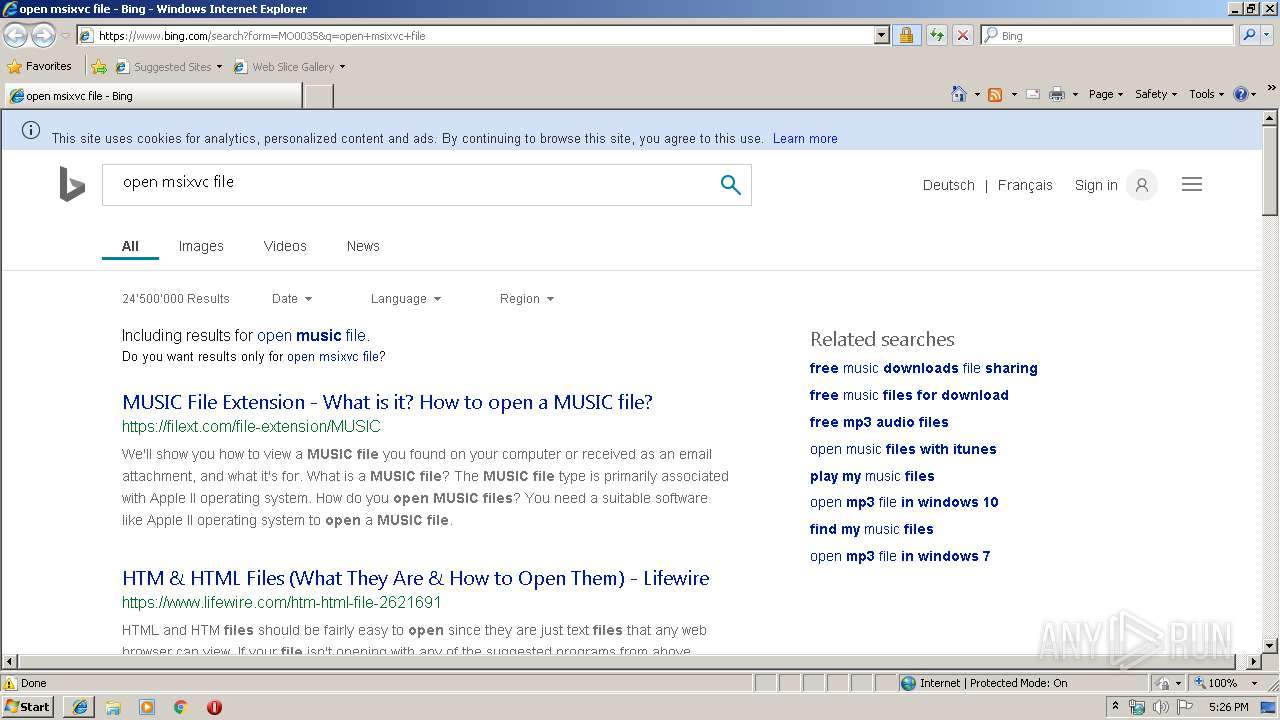
Task: Open related search 'open mp3 file in windows 7'
Action: pyautogui.click(x=900, y=556)
